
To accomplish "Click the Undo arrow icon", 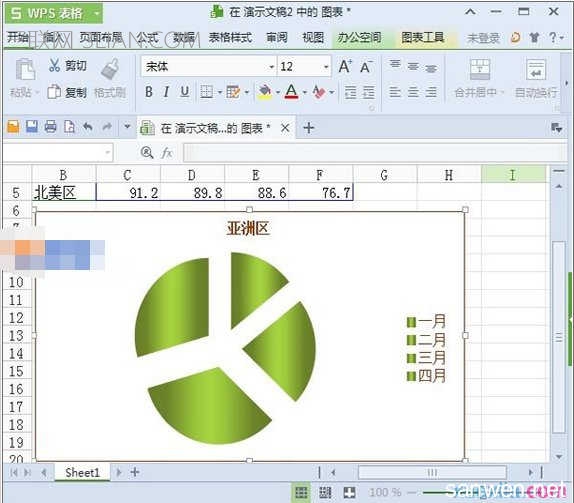I will pos(88,127).
